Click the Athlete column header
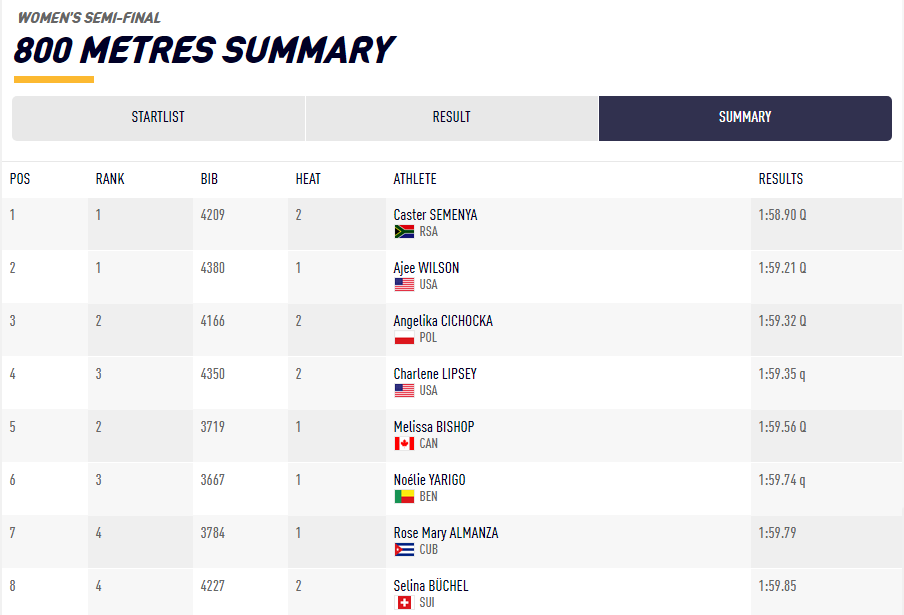Image resolution: width=904 pixels, height=615 pixels. pos(415,179)
